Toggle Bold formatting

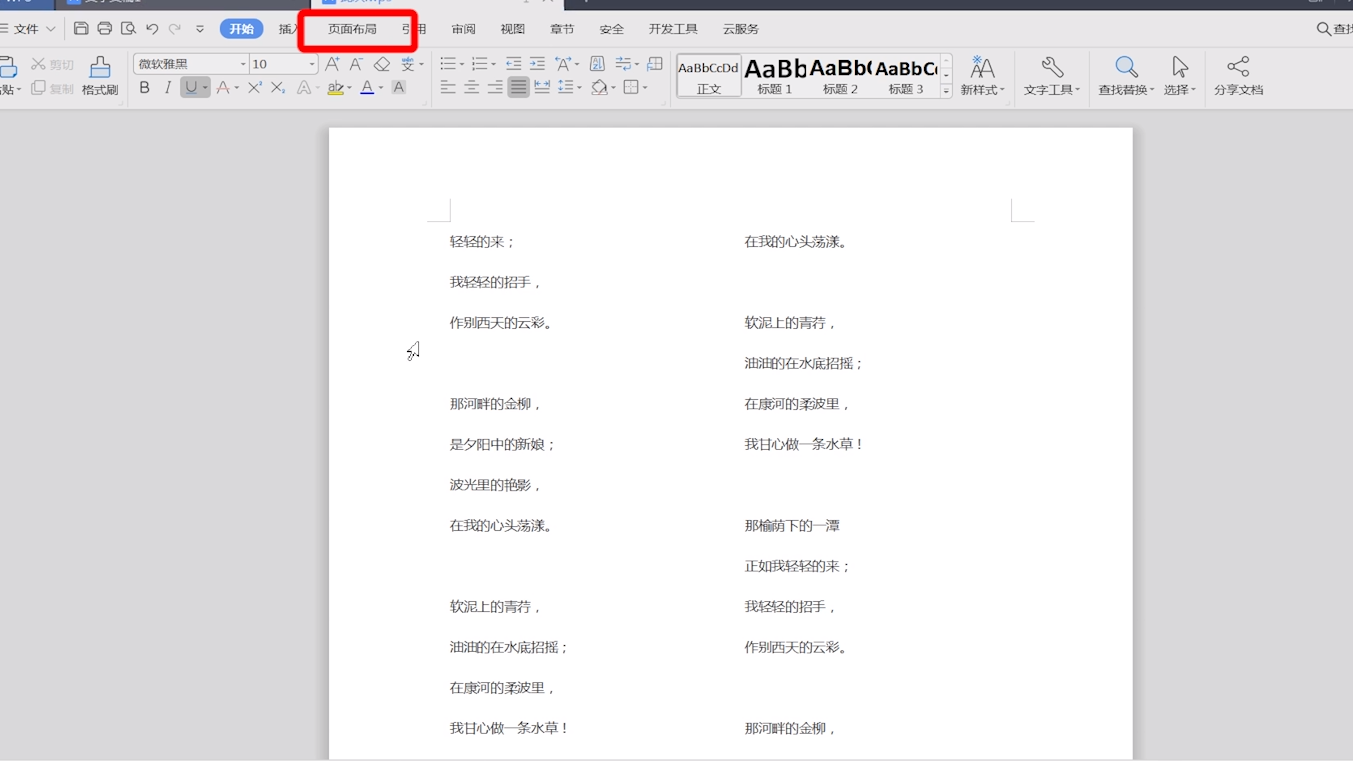pos(144,88)
